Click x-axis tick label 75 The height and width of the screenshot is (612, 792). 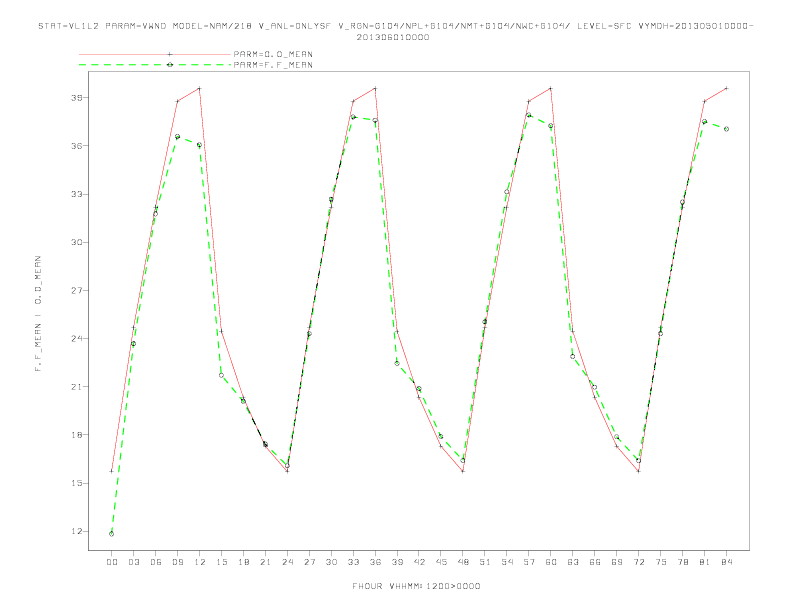[661, 562]
